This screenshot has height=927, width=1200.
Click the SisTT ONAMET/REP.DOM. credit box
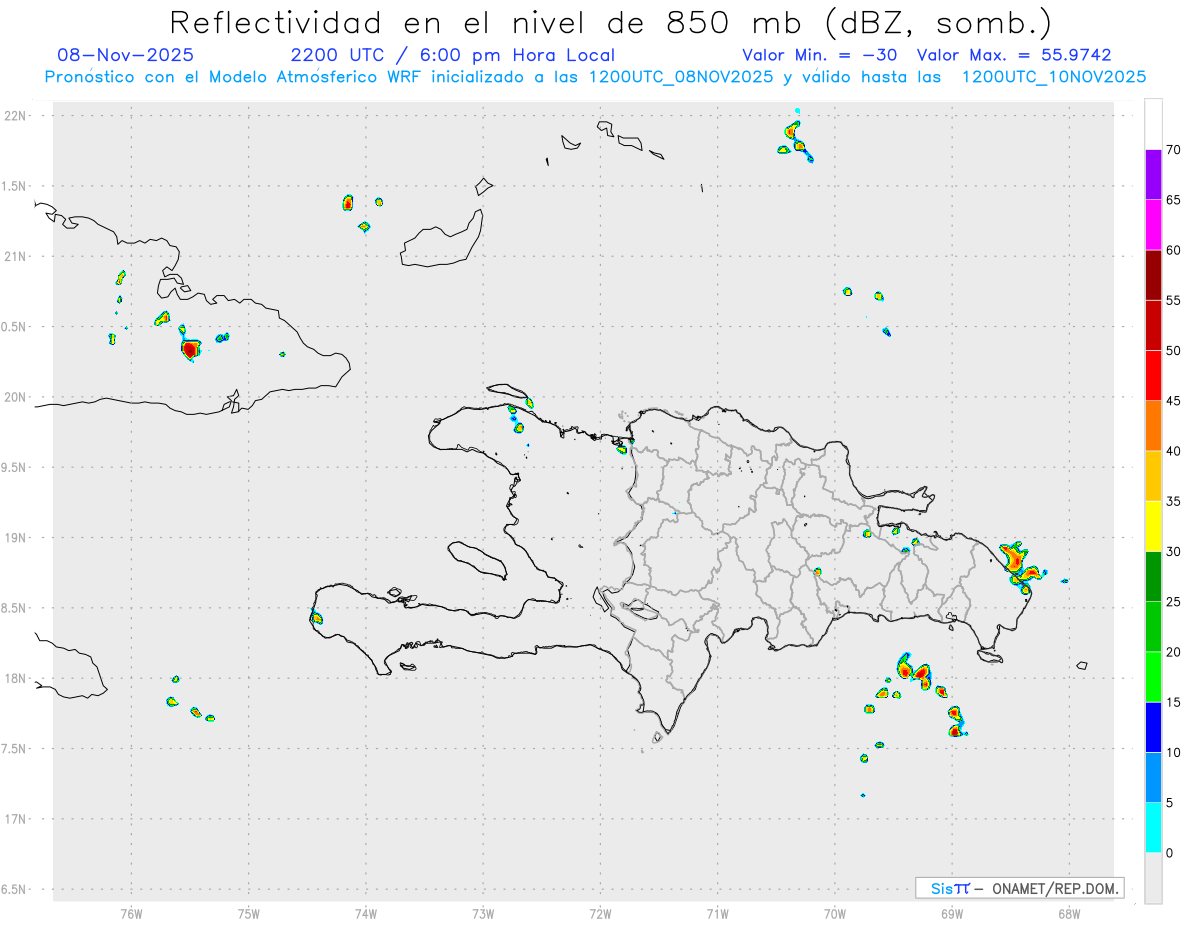point(1019,888)
